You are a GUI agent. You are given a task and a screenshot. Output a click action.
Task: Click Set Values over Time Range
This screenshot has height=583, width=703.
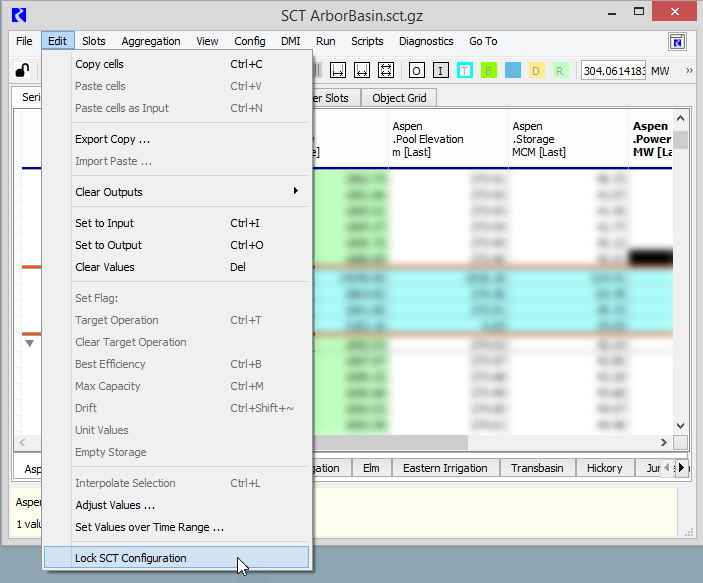[x=149, y=527]
